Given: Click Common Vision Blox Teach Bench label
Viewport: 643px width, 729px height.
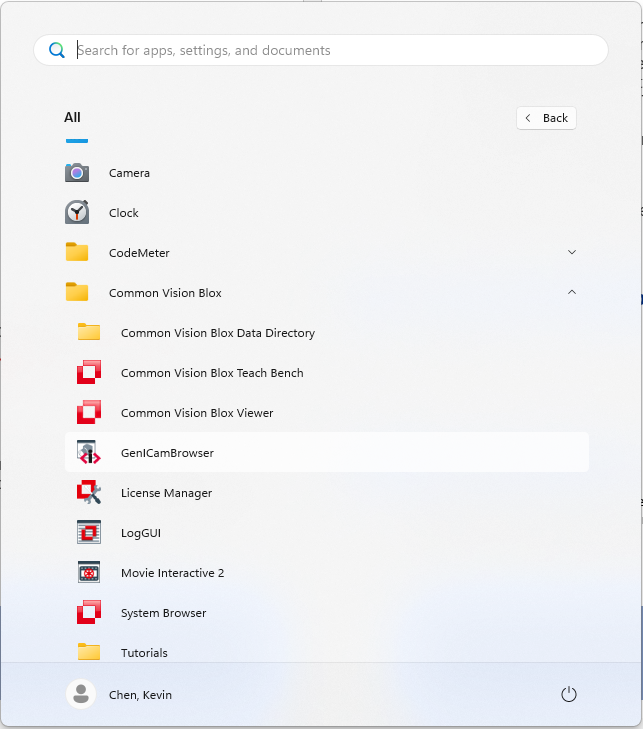Looking at the screenshot, I should [212, 373].
